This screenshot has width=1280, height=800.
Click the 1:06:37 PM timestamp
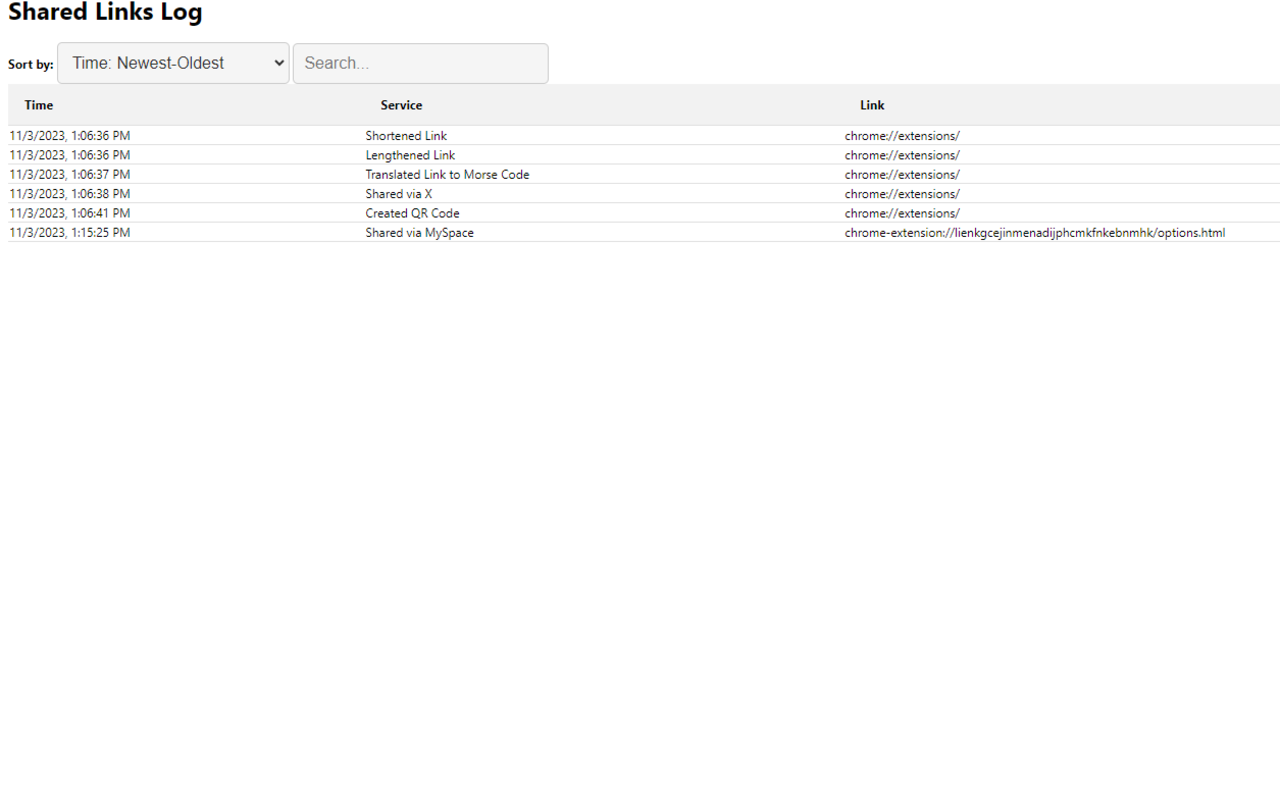70,175
